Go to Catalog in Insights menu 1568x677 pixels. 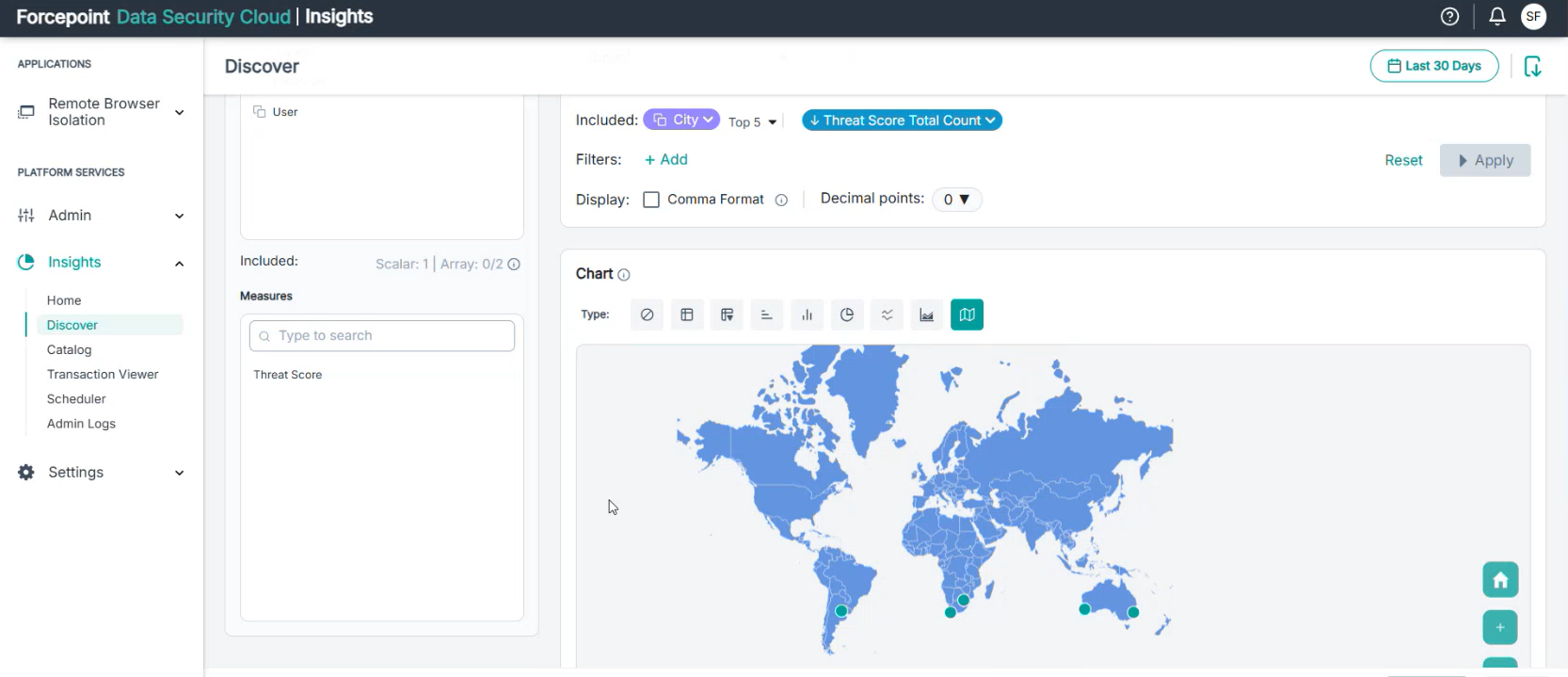point(70,349)
